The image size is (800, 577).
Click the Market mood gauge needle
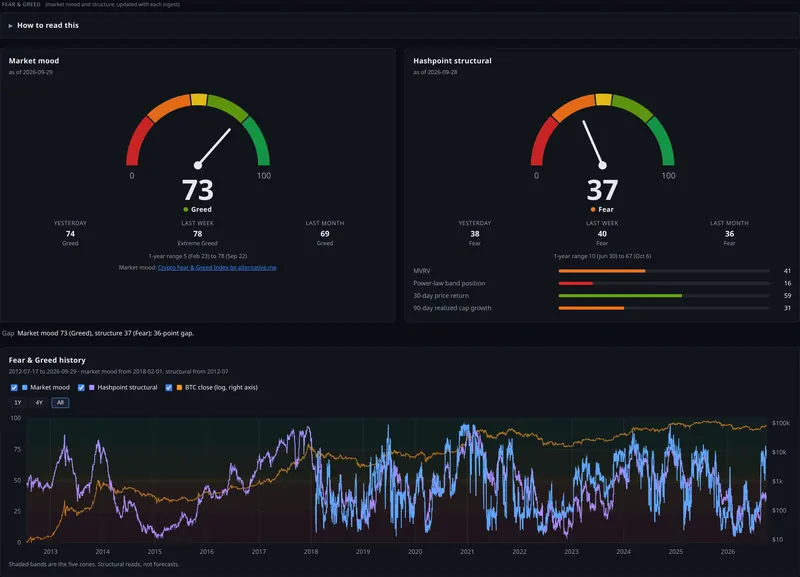click(x=214, y=147)
